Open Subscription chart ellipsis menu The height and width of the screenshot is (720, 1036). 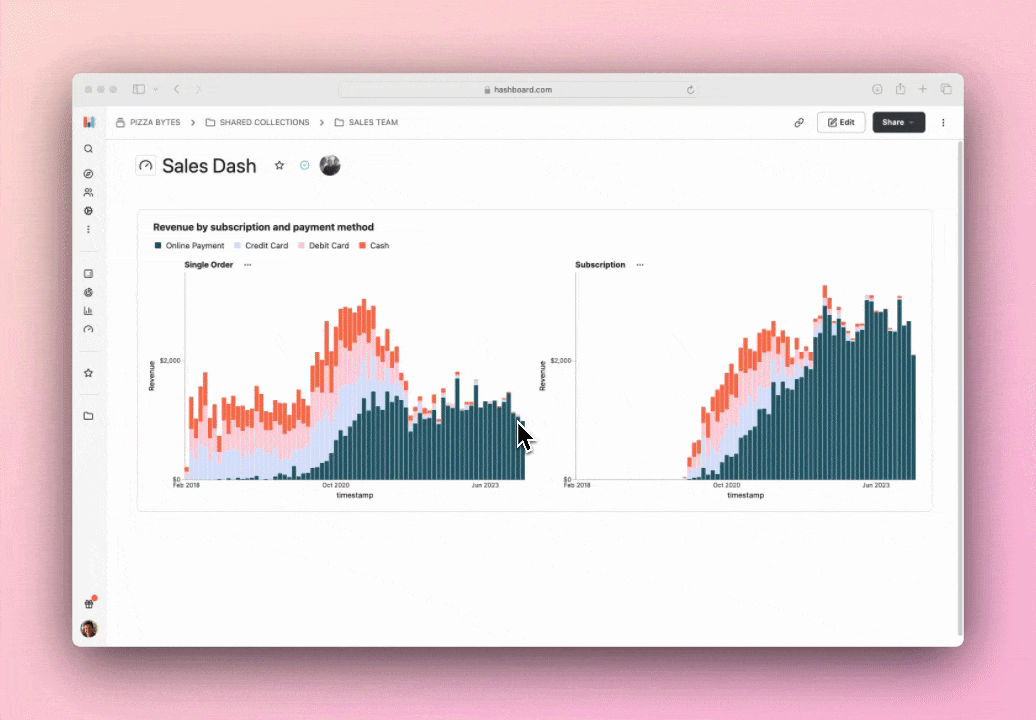[x=640, y=265]
